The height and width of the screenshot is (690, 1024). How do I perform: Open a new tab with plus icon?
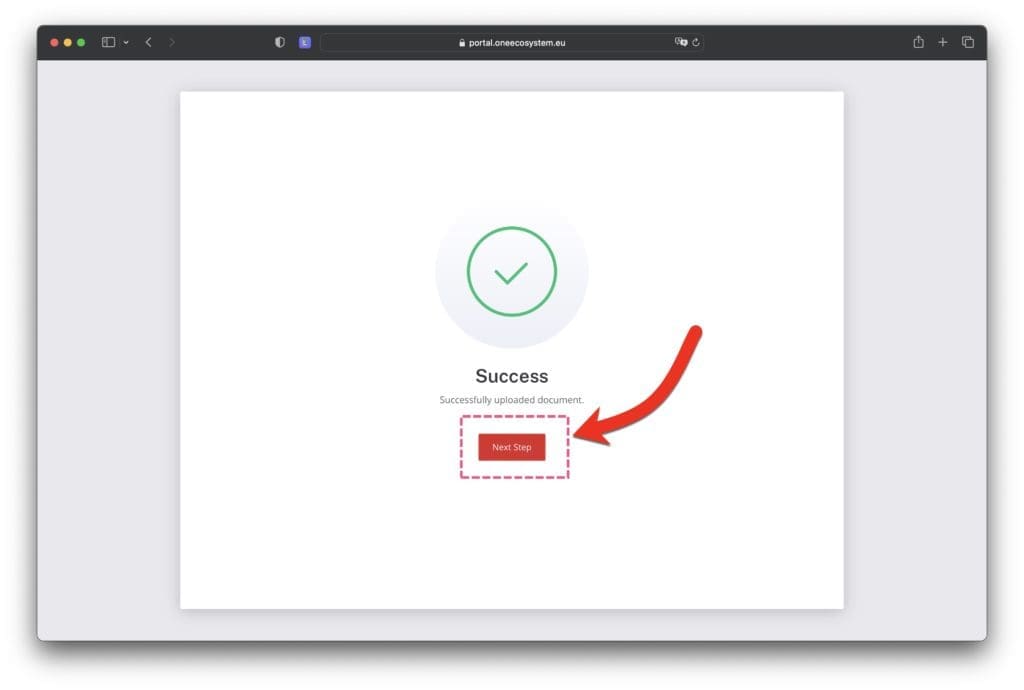(942, 42)
